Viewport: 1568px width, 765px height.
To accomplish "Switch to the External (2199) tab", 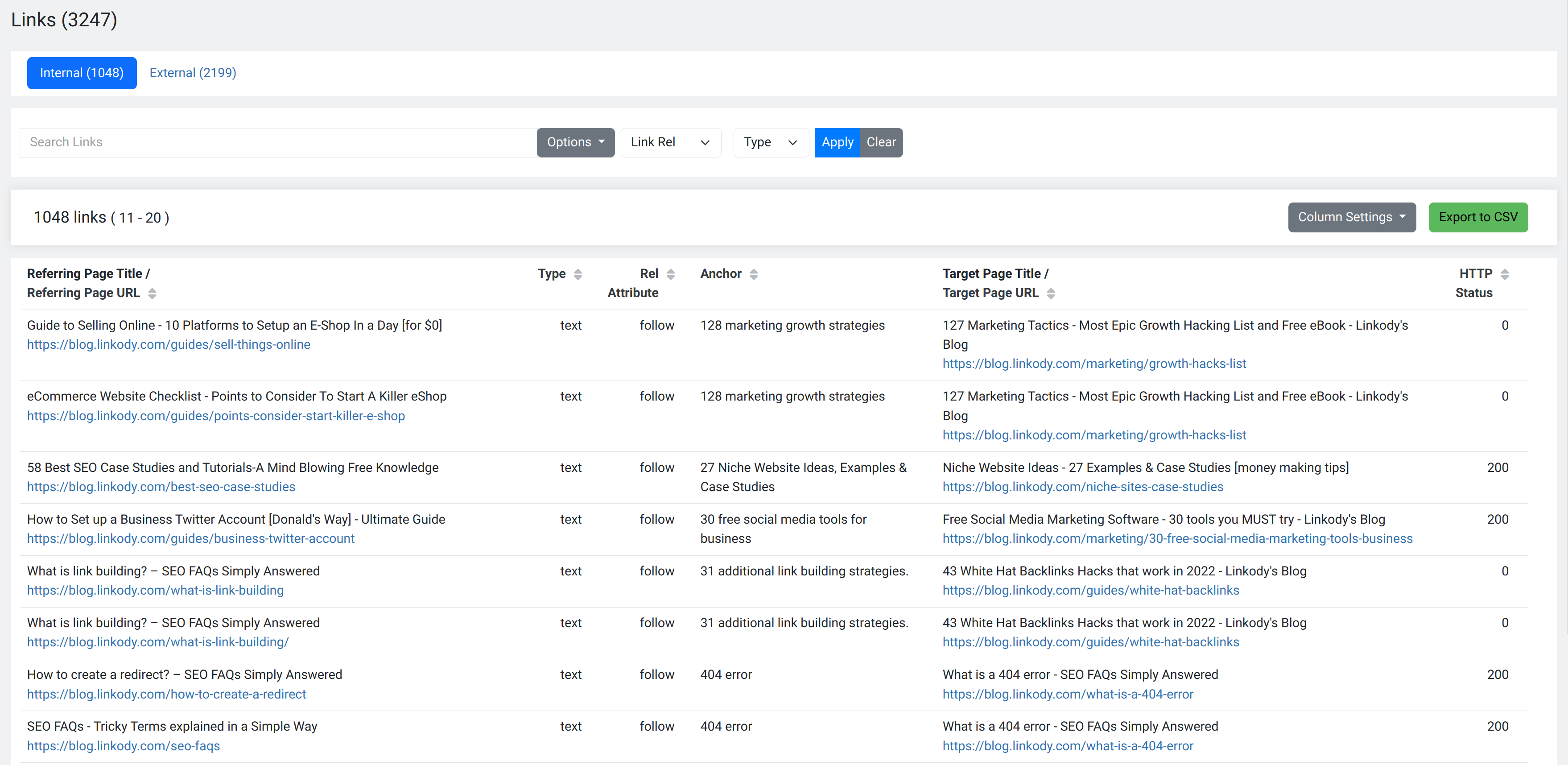I will [192, 73].
